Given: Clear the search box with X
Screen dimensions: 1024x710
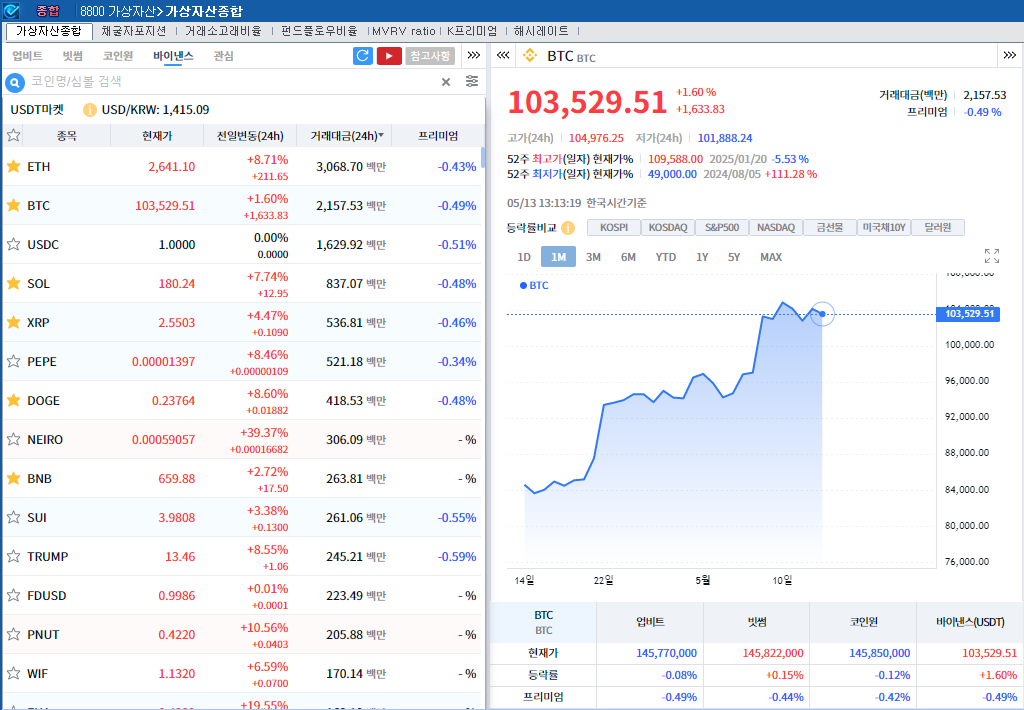Looking at the screenshot, I should 445,82.
